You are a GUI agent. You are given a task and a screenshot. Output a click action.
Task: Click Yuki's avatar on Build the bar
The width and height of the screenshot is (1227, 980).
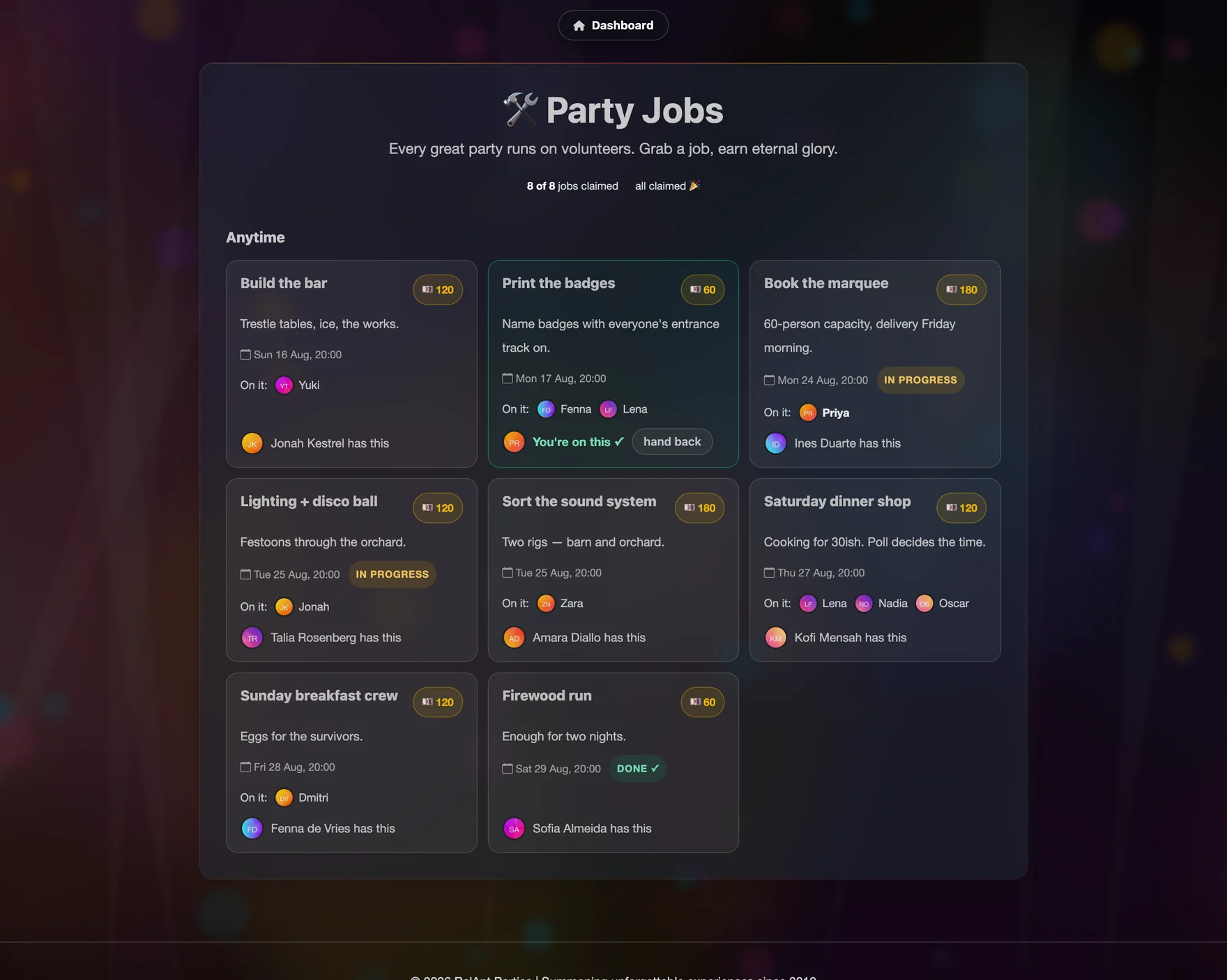tap(284, 385)
